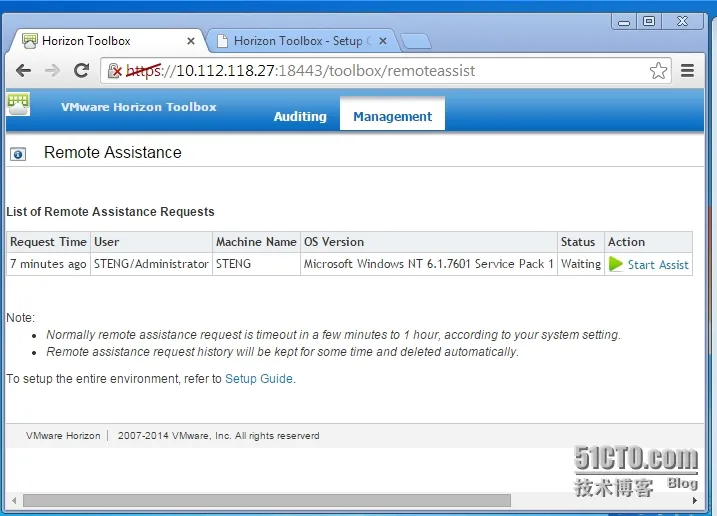
Task: Click 'List of Remote Assistance Requests' heading
Action: click(x=110, y=212)
